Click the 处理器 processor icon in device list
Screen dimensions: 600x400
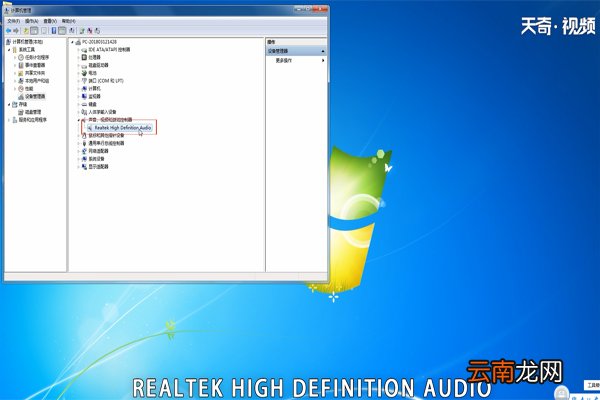[x=84, y=57]
